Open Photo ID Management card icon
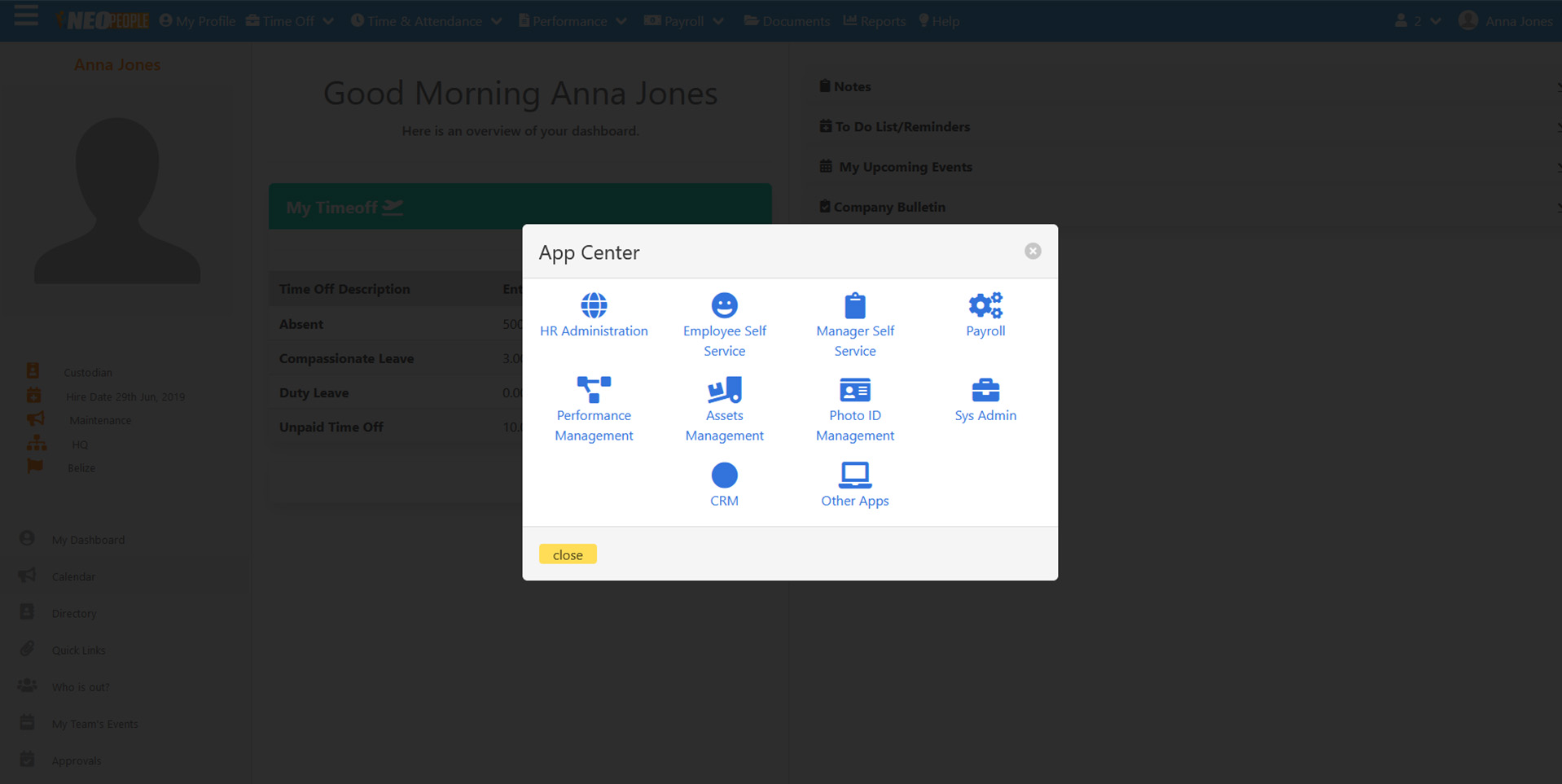This screenshot has width=1562, height=784. click(854, 390)
